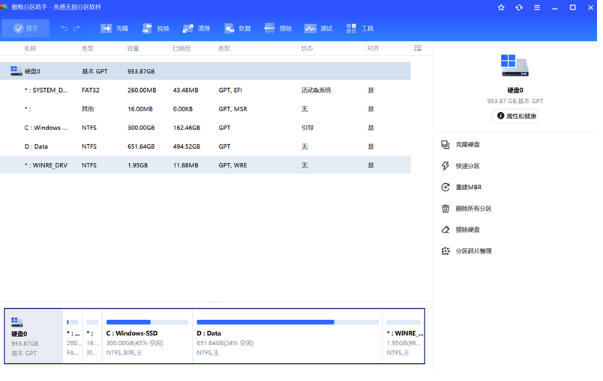Click the redo arrow in the toolbar

(x=77, y=28)
